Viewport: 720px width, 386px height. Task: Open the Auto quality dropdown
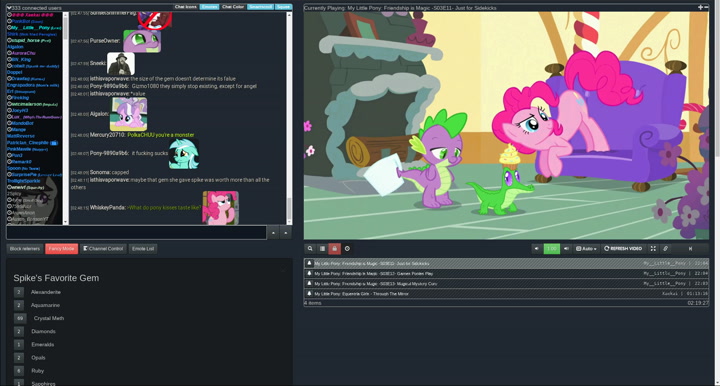pos(586,248)
